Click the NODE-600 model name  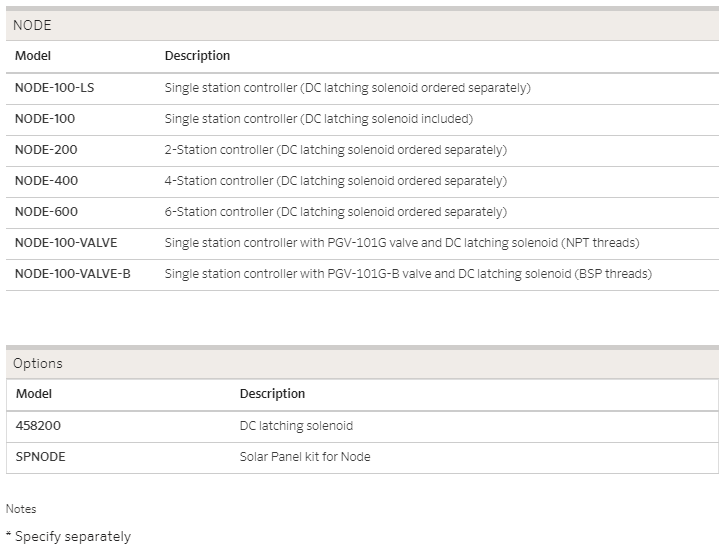click(46, 212)
